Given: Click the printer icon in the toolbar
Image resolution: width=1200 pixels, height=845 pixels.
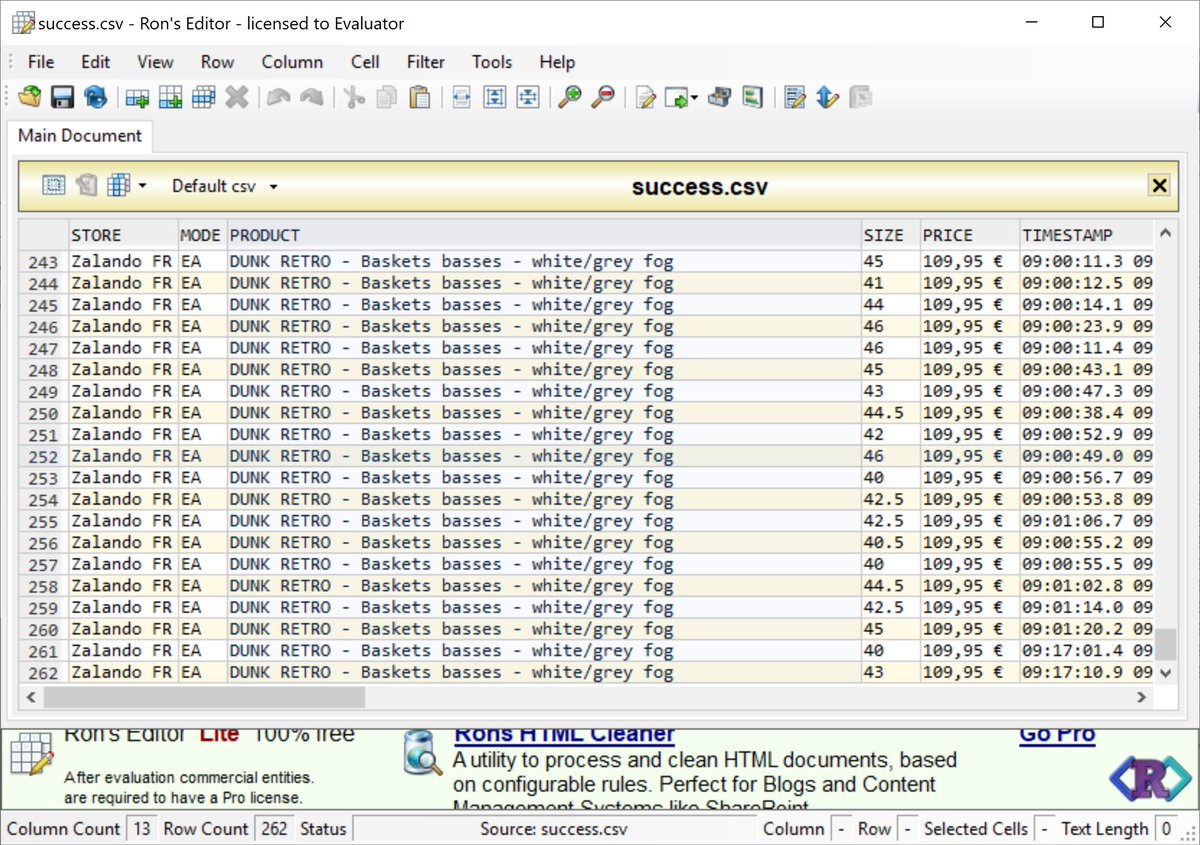Looking at the screenshot, I should point(719,97).
